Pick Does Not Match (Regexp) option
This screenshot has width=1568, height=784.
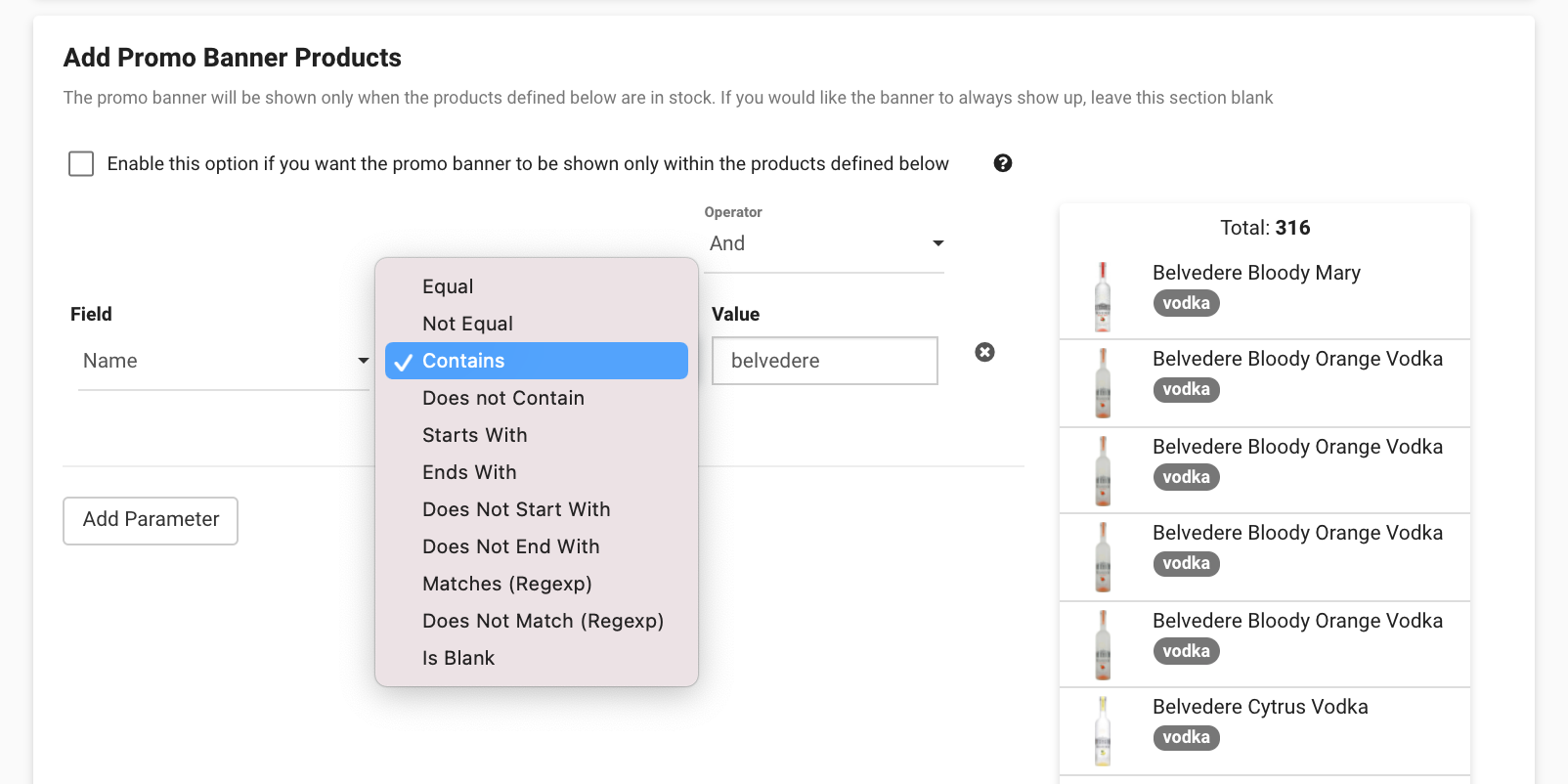pyautogui.click(x=537, y=621)
